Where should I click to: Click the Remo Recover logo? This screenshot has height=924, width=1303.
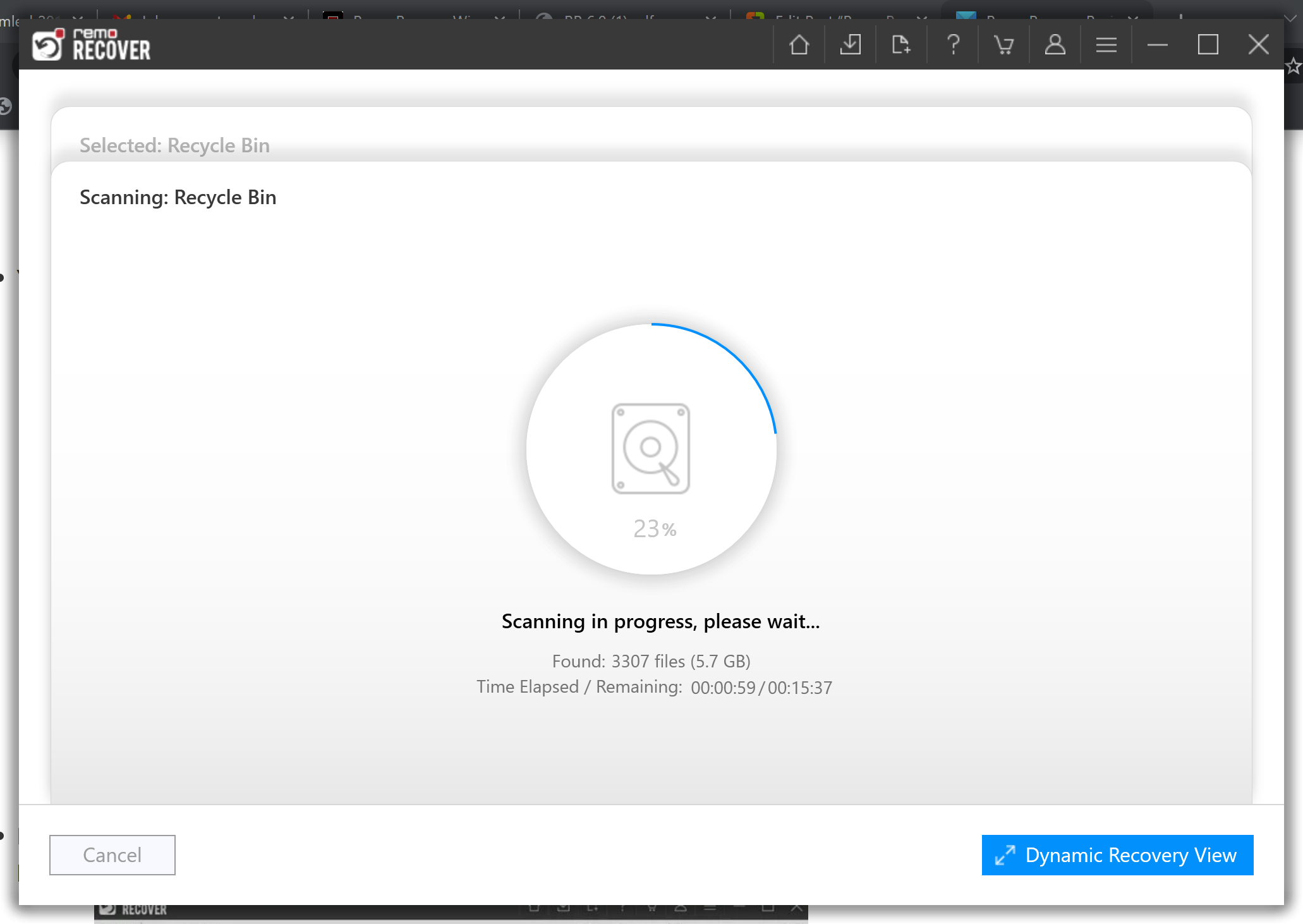pos(92,44)
